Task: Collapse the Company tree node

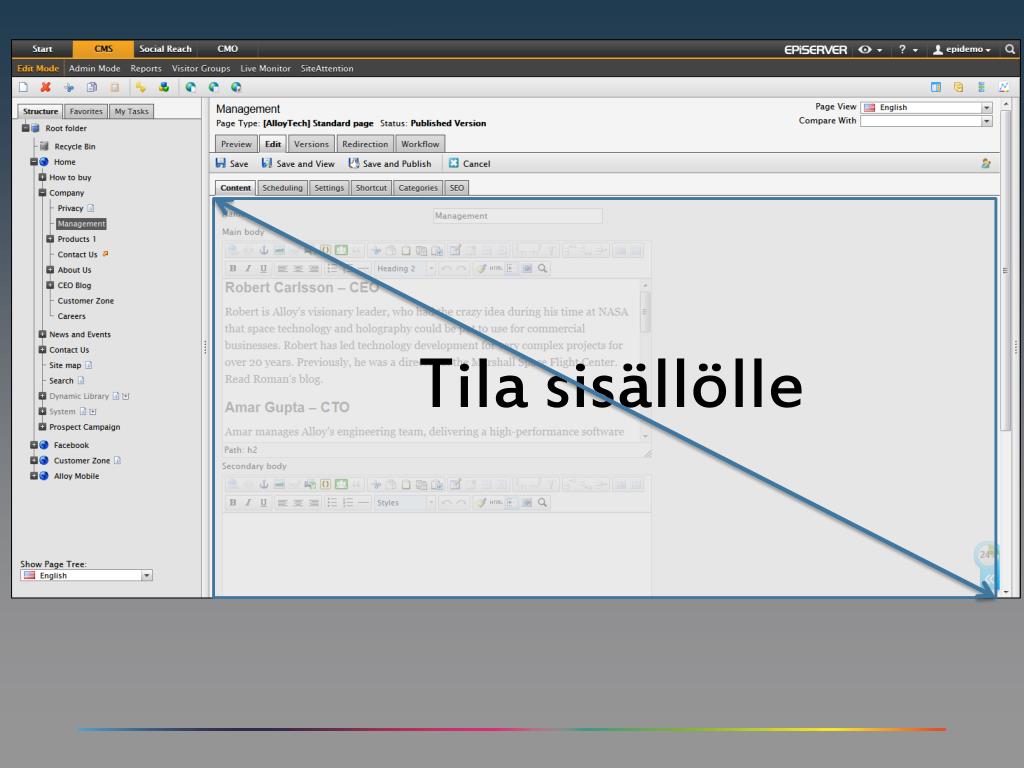Action: pyautogui.click(x=42, y=193)
